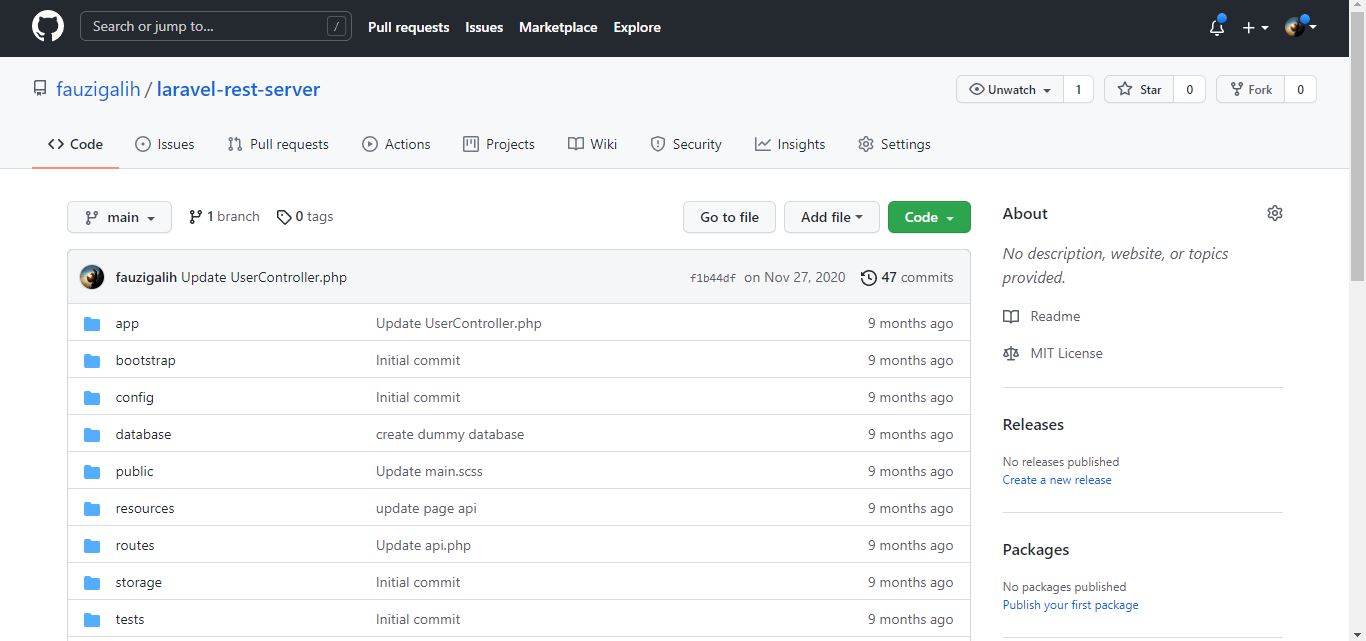Click the resources folder icon
Screen dimensions: 1366x641
pos(92,508)
